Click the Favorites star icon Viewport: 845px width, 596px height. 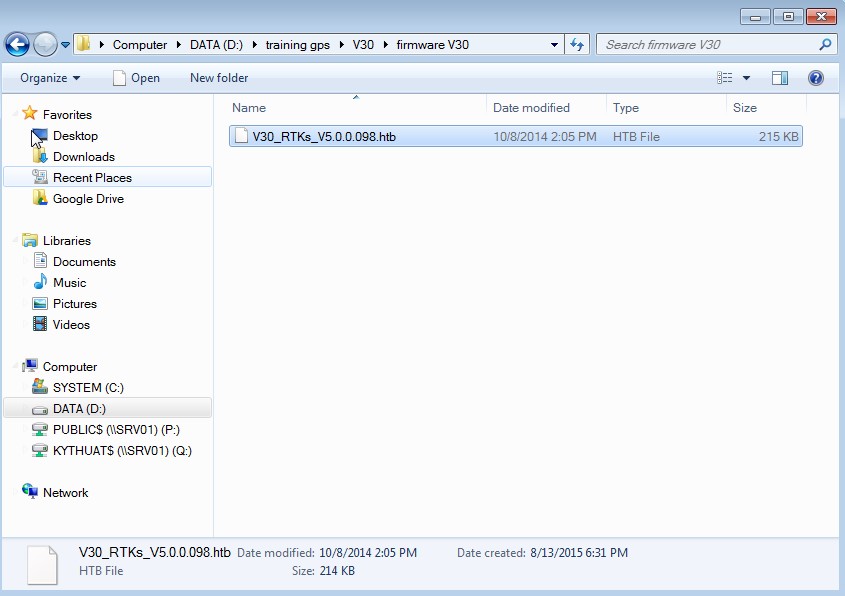[x=30, y=113]
